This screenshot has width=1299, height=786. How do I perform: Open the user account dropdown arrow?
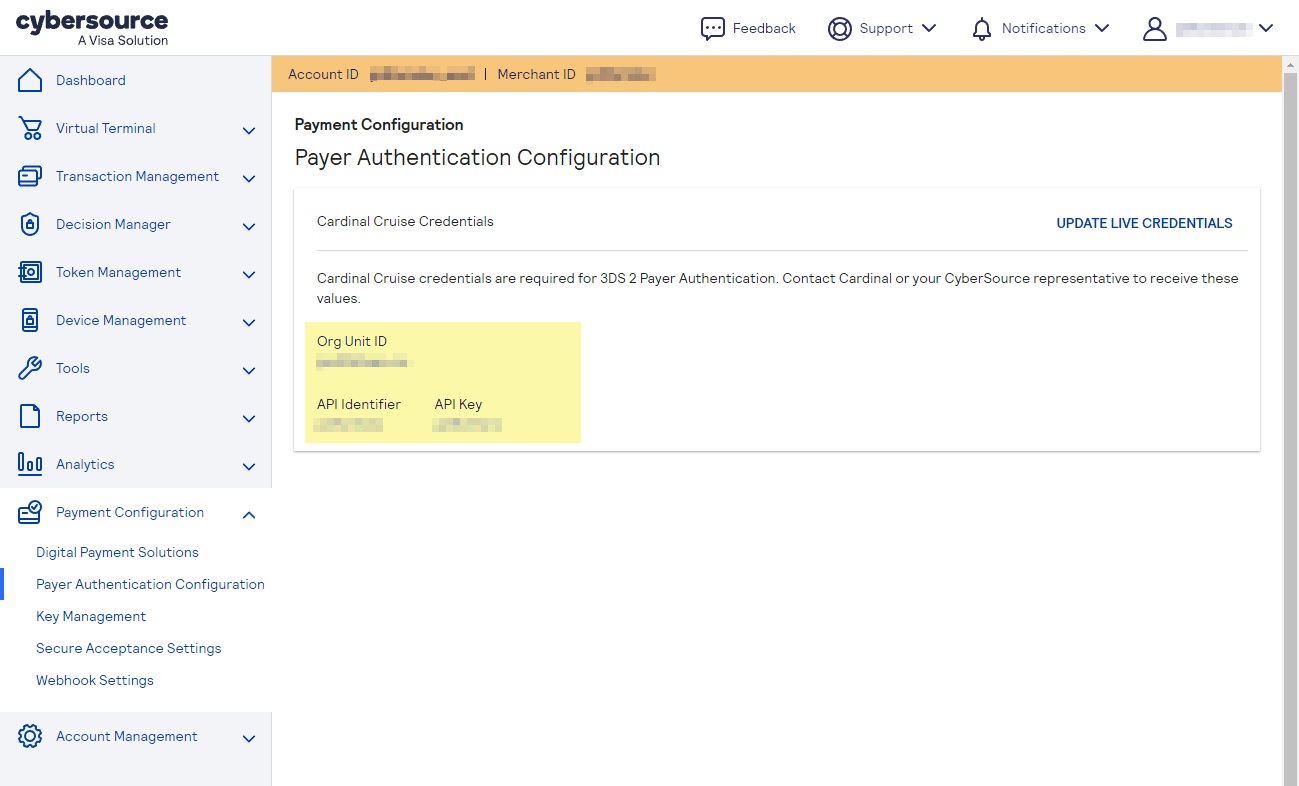pyautogui.click(x=1266, y=28)
